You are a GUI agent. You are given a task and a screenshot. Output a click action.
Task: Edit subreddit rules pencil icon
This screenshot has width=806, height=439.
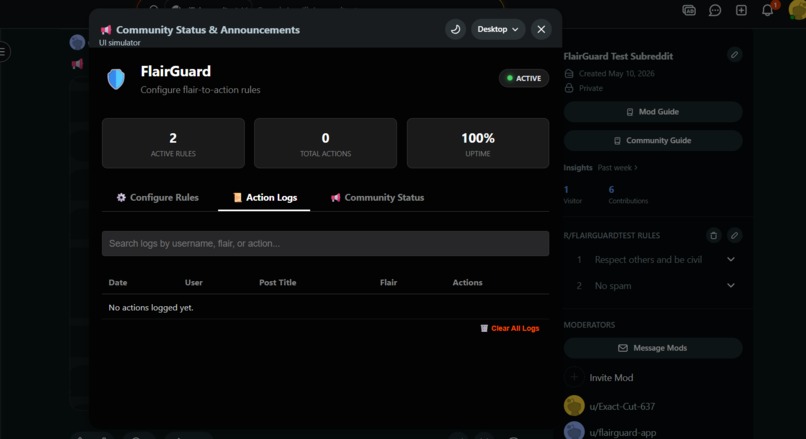pyautogui.click(x=735, y=235)
